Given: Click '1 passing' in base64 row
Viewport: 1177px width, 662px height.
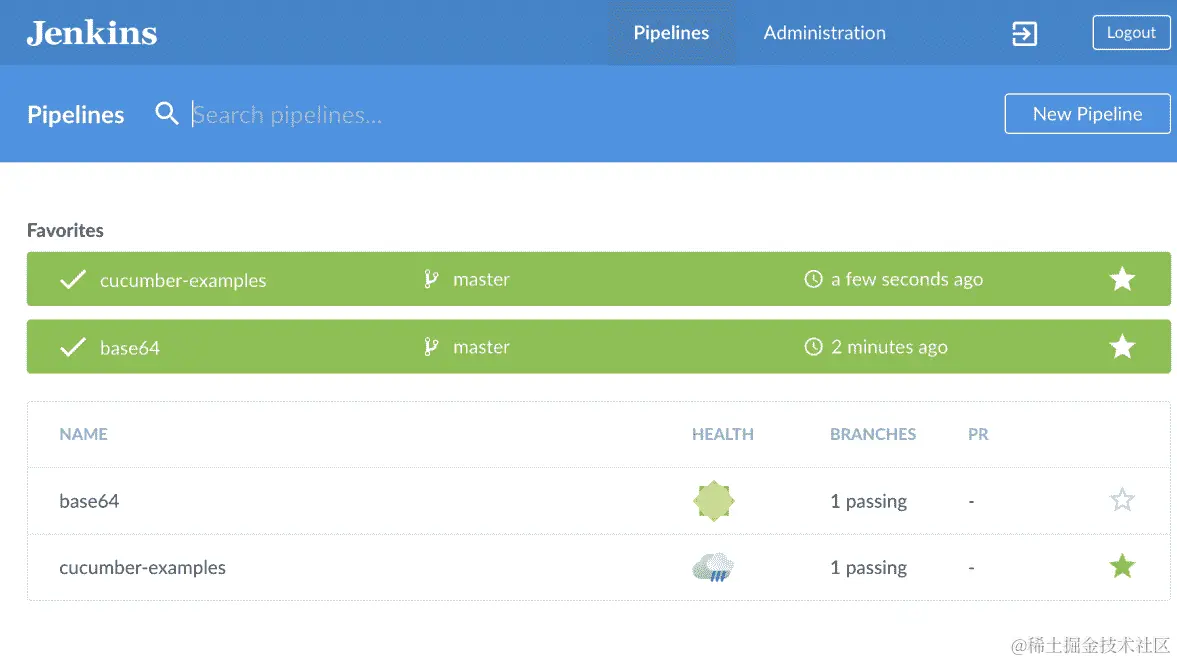Looking at the screenshot, I should 868,501.
